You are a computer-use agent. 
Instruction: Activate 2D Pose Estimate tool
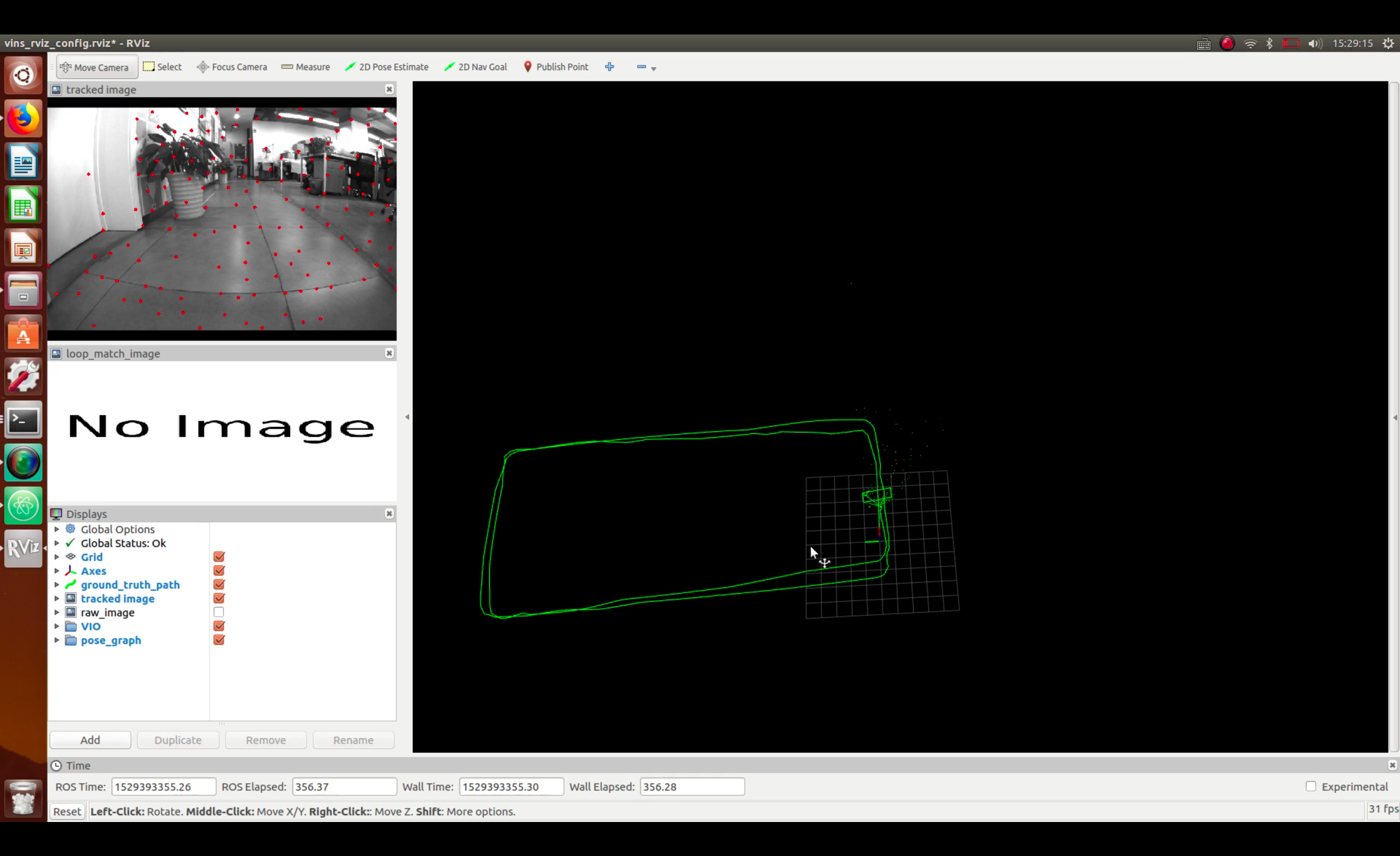[386, 67]
